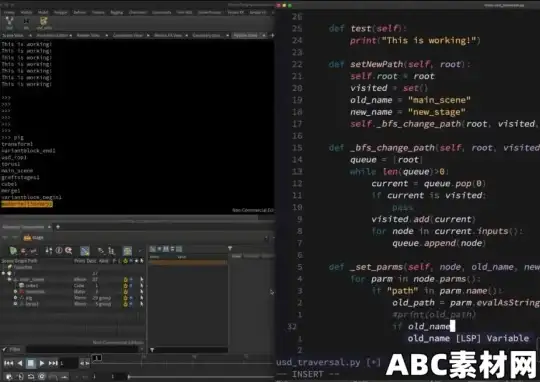Go back in the network path bar

5,238
